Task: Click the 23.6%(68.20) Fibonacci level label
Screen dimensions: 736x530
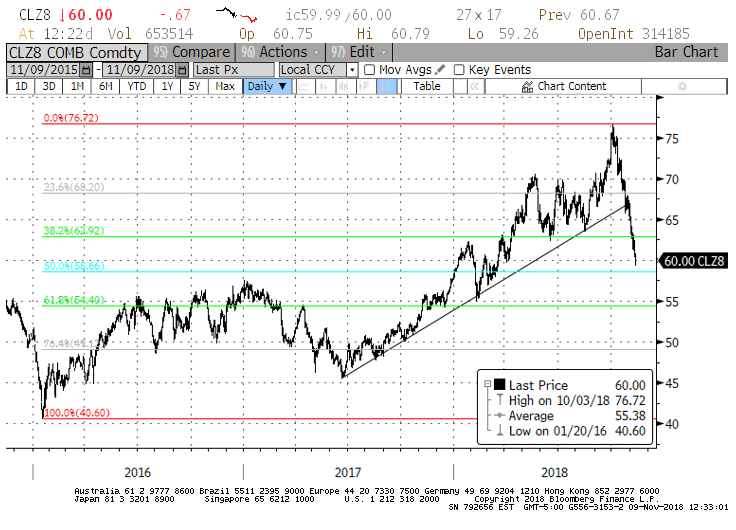Action: tap(74, 187)
